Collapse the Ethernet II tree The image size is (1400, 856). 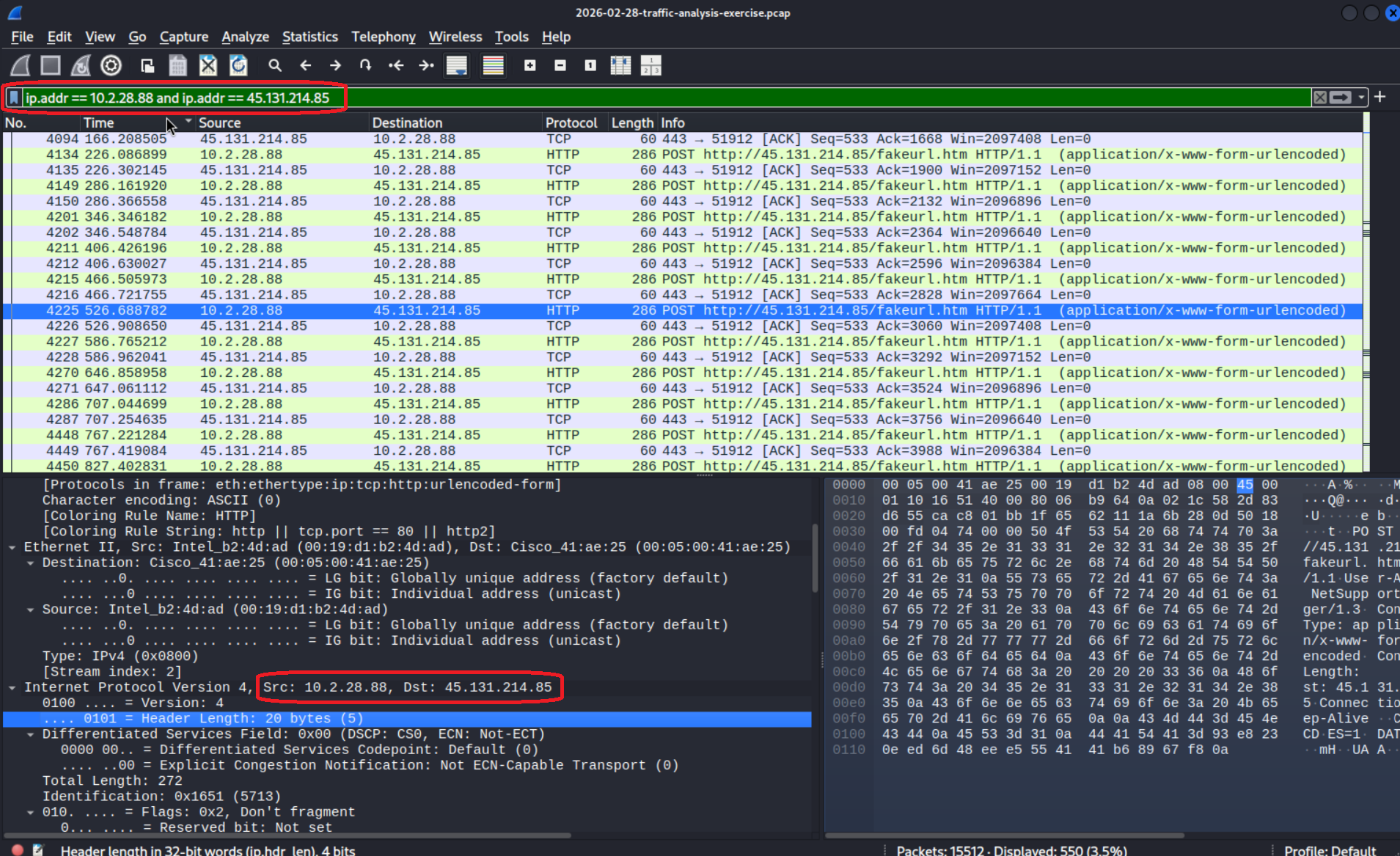(12, 547)
